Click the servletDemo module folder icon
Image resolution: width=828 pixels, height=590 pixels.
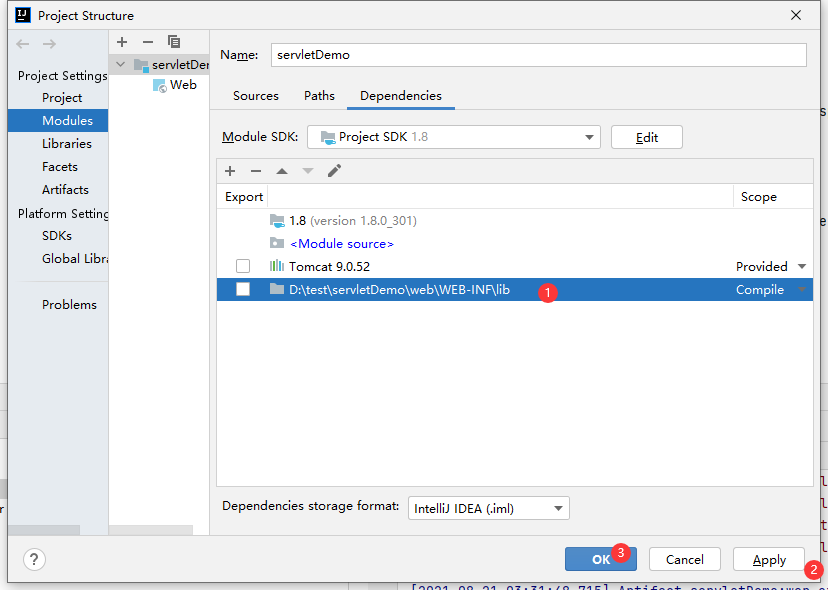tap(141, 65)
